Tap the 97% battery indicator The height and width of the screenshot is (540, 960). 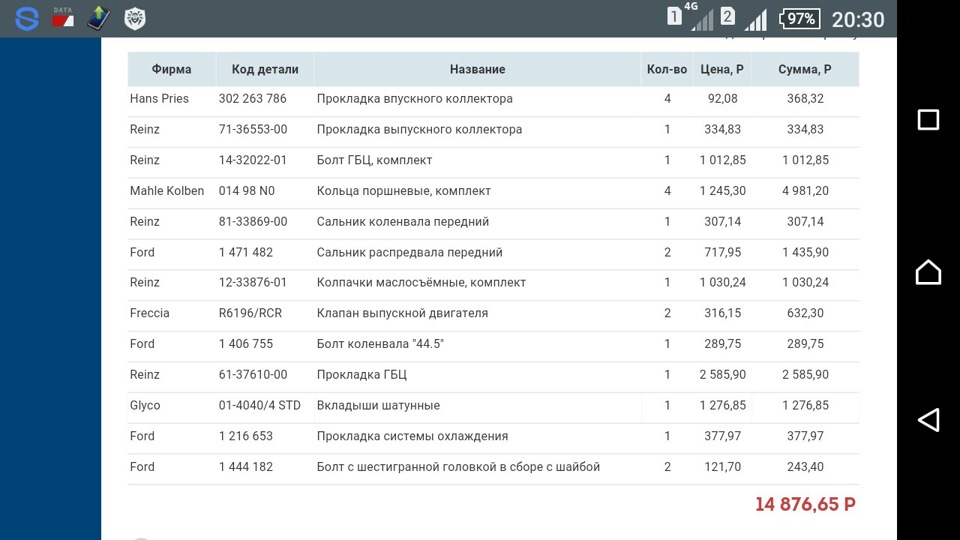coord(800,19)
